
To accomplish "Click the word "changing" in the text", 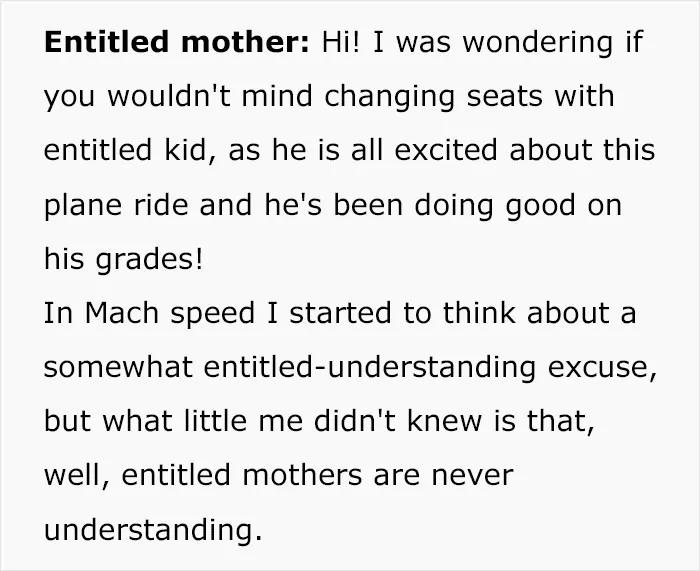I will pyautogui.click(x=390, y=98).
